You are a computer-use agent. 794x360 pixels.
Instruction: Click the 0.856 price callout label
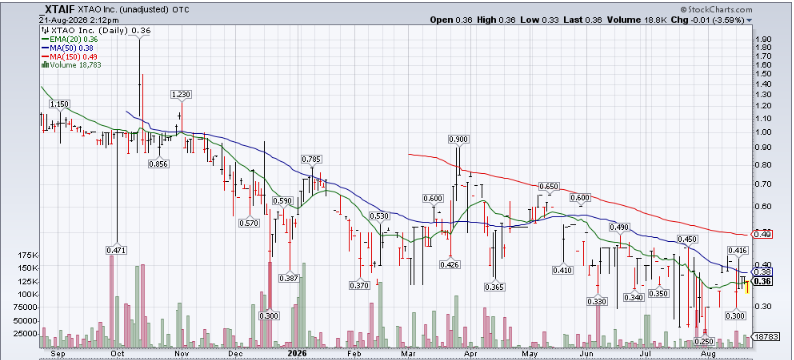click(158, 164)
